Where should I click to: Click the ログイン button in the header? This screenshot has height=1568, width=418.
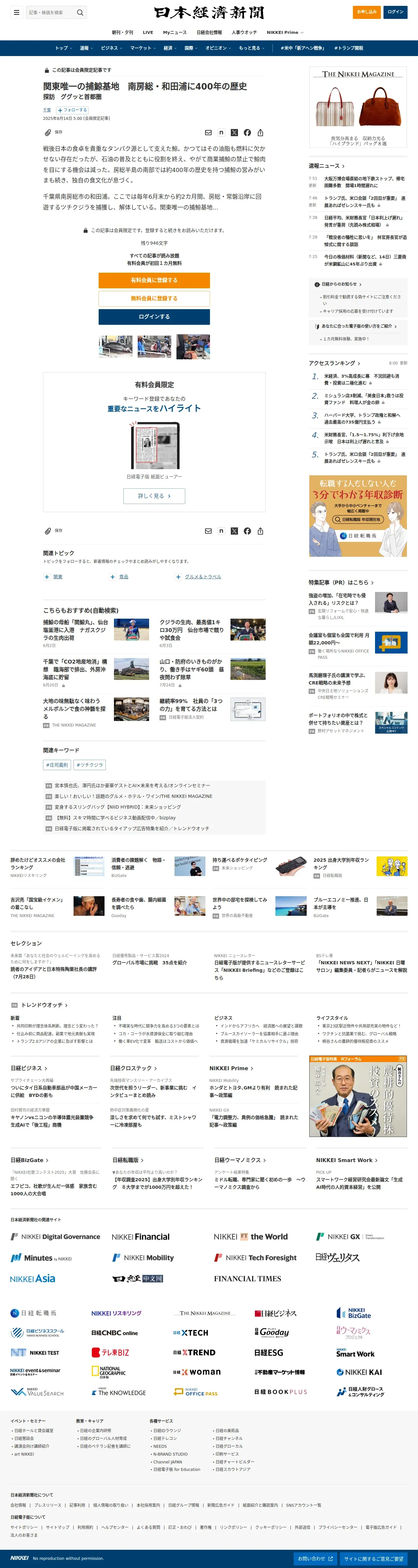[x=396, y=11]
